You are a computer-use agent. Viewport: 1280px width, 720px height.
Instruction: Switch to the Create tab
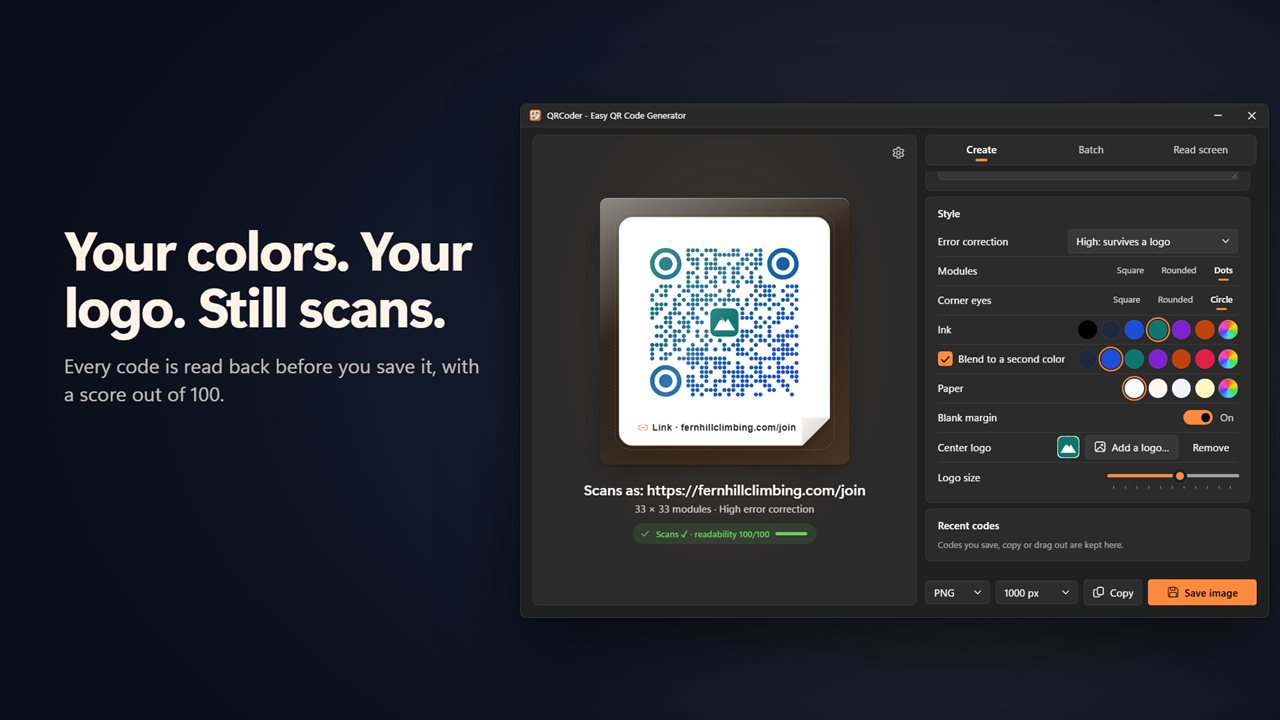[981, 150]
